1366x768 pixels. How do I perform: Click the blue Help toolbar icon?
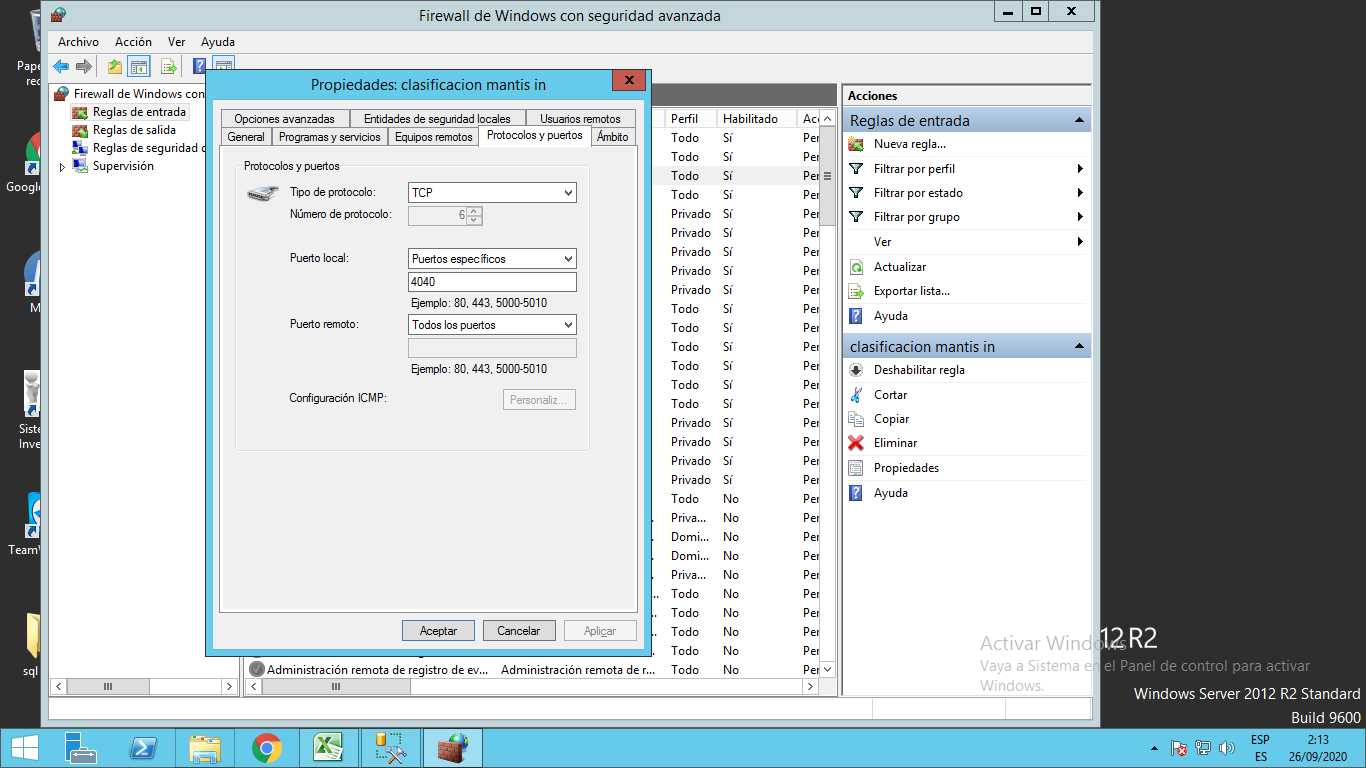tap(199, 66)
